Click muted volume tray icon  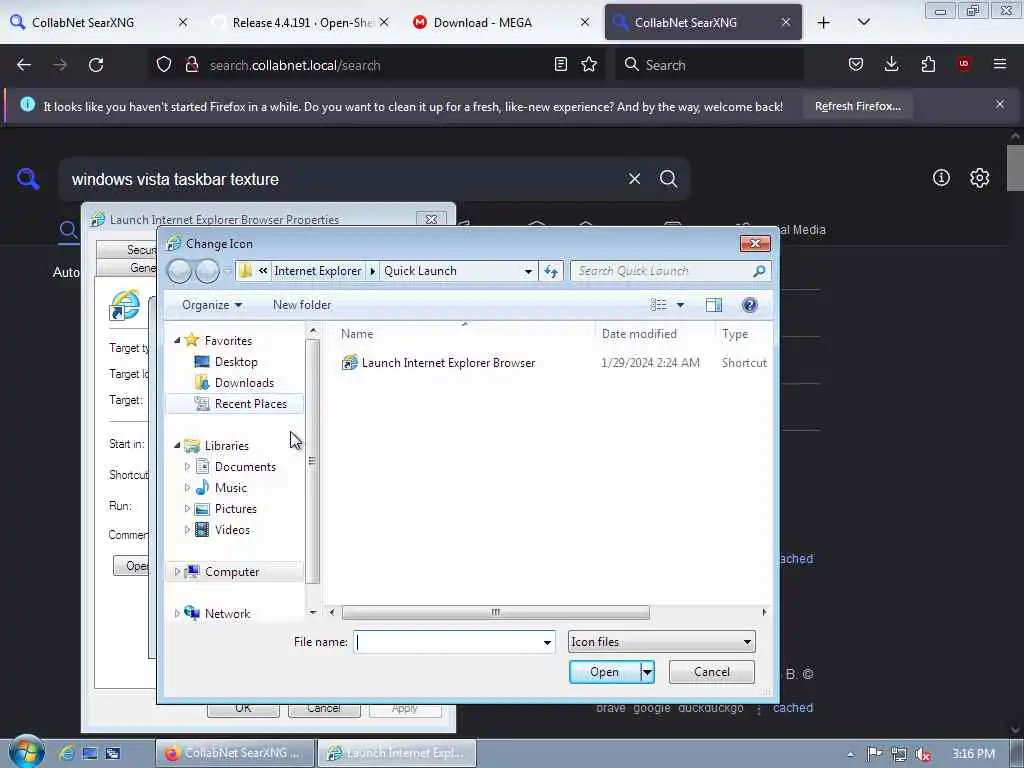pos(923,754)
